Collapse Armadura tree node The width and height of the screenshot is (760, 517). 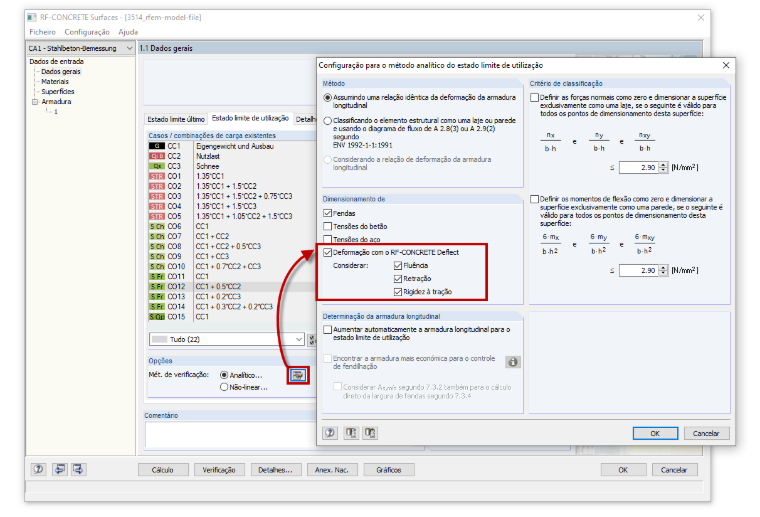tap(35, 102)
